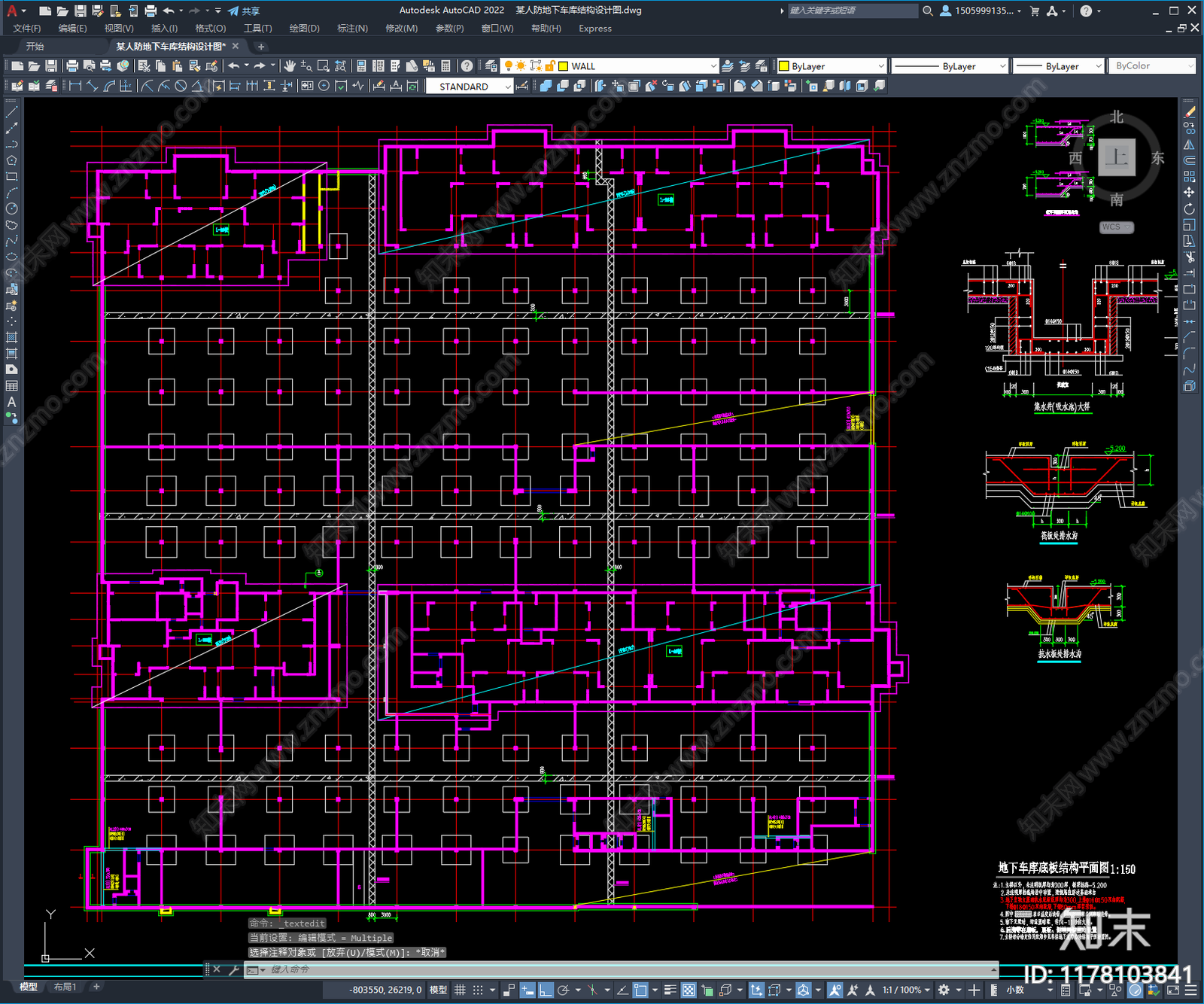Click the Help question mark toolbar icon

[467, 66]
